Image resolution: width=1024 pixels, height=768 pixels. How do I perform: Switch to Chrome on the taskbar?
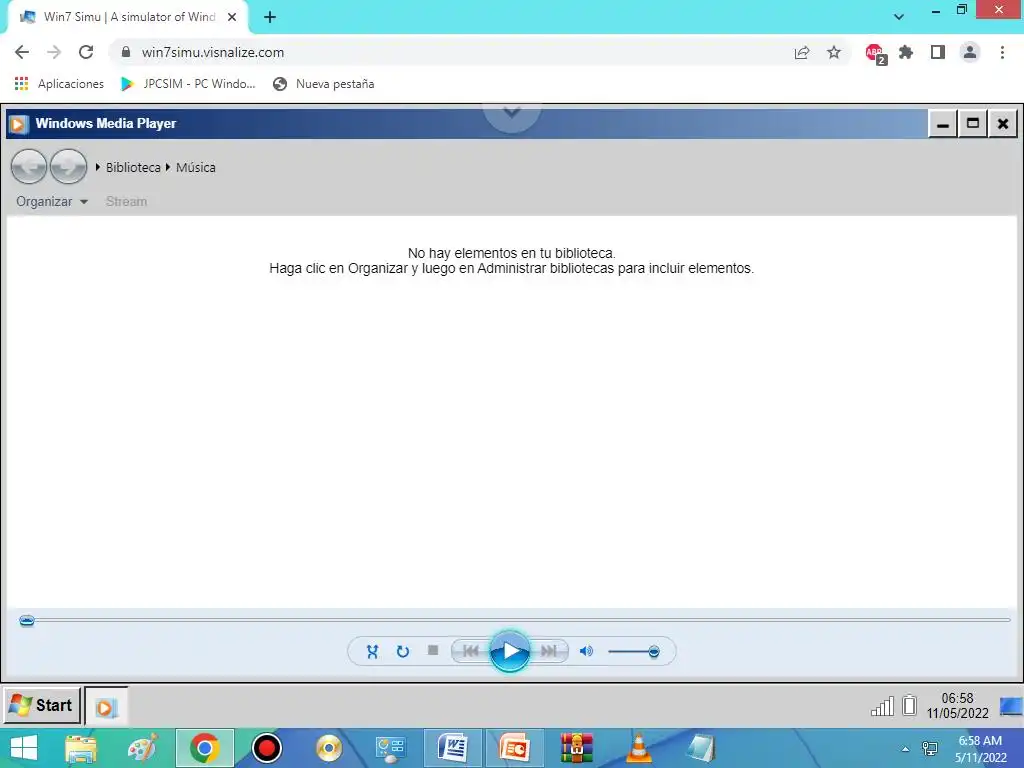(x=205, y=748)
